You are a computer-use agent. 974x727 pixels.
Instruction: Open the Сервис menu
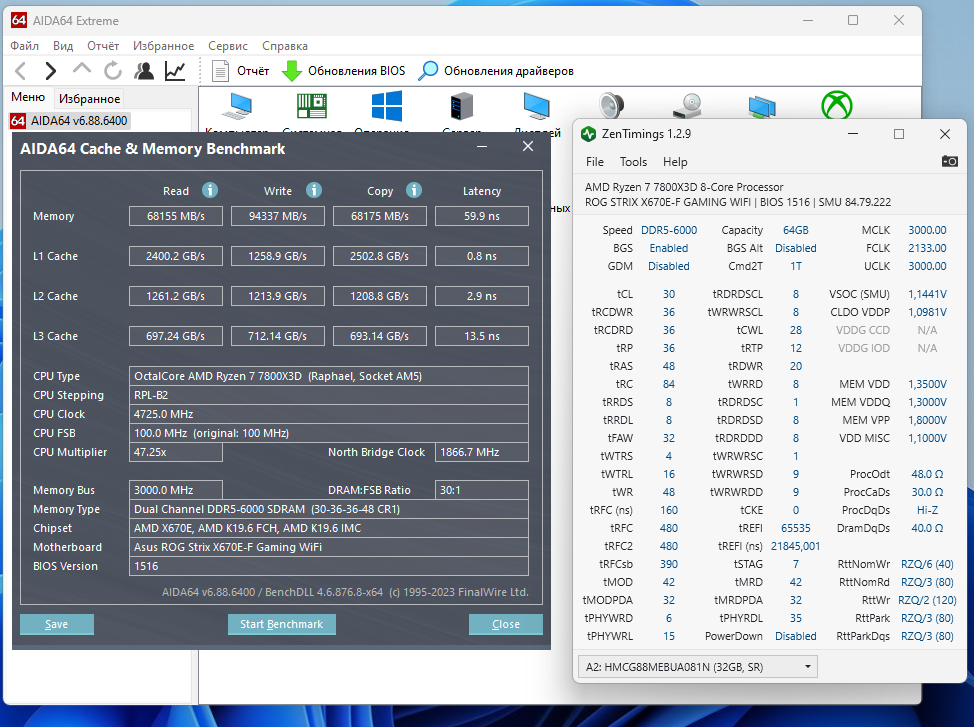click(227, 46)
